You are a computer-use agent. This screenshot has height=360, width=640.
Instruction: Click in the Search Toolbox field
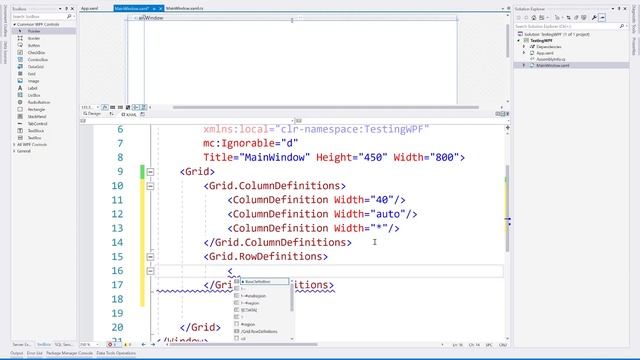coord(39,16)
